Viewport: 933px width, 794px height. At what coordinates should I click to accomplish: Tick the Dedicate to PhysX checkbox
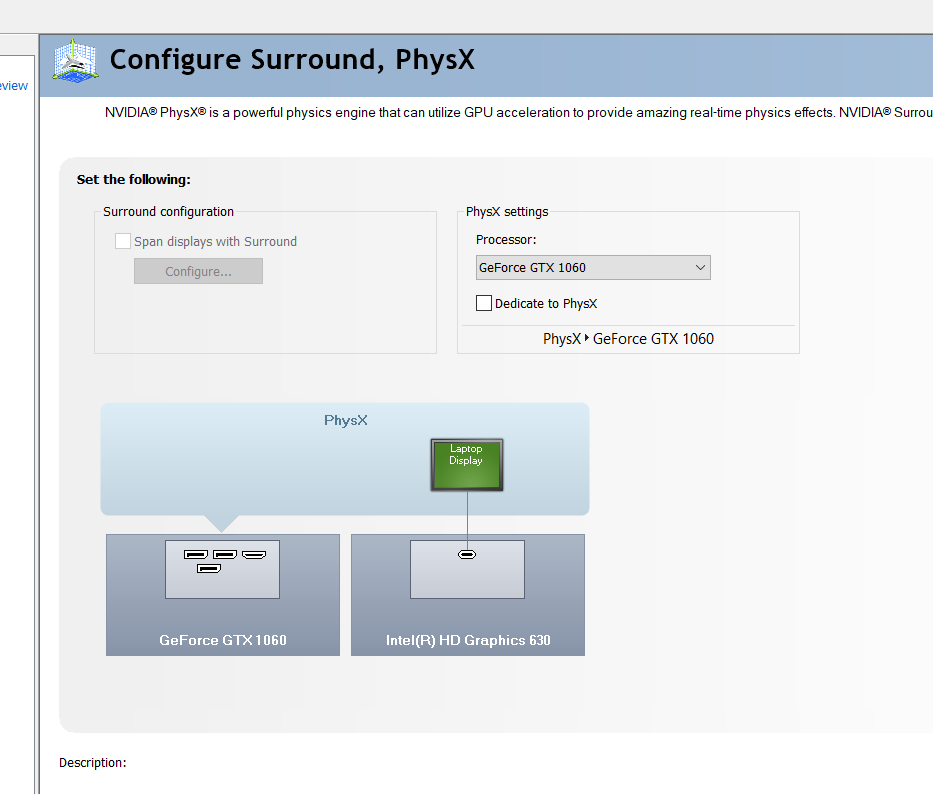484,304
